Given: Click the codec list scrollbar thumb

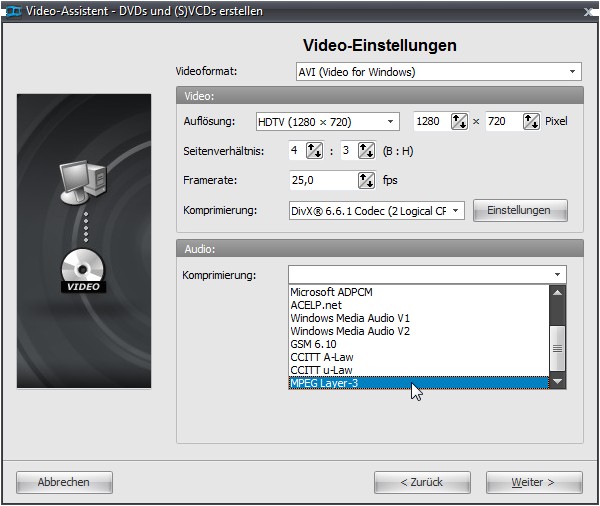Looking at the screenshot, I should (x=558, y=347).
